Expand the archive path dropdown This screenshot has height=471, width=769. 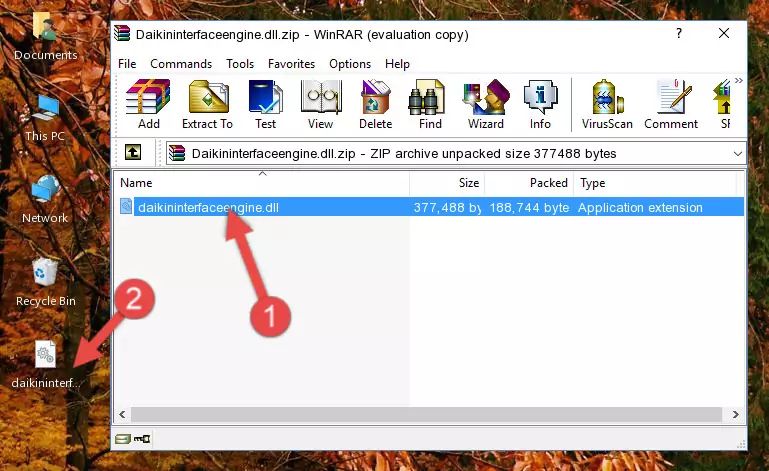click(738, 154)
